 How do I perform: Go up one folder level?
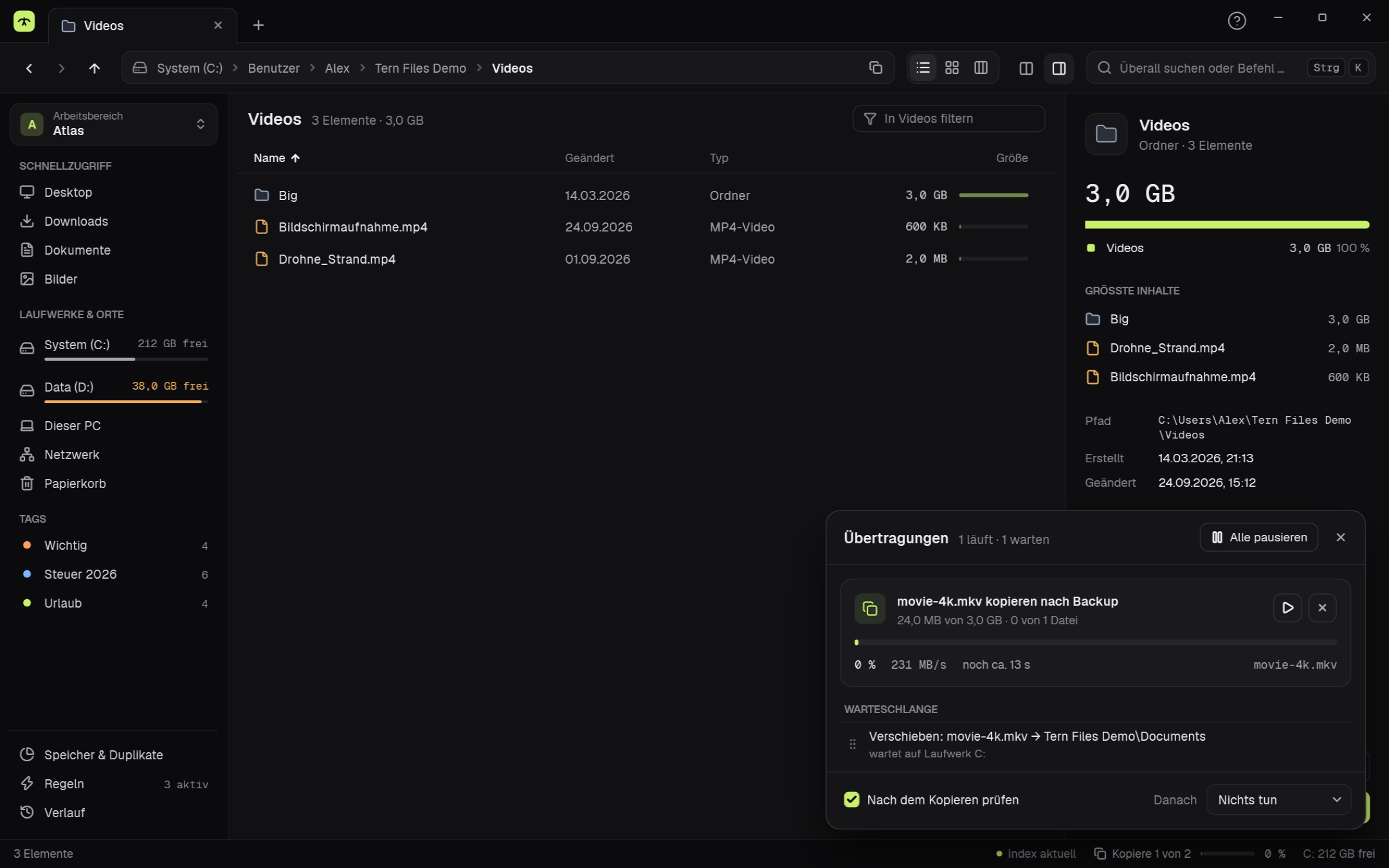pos(95,68)
